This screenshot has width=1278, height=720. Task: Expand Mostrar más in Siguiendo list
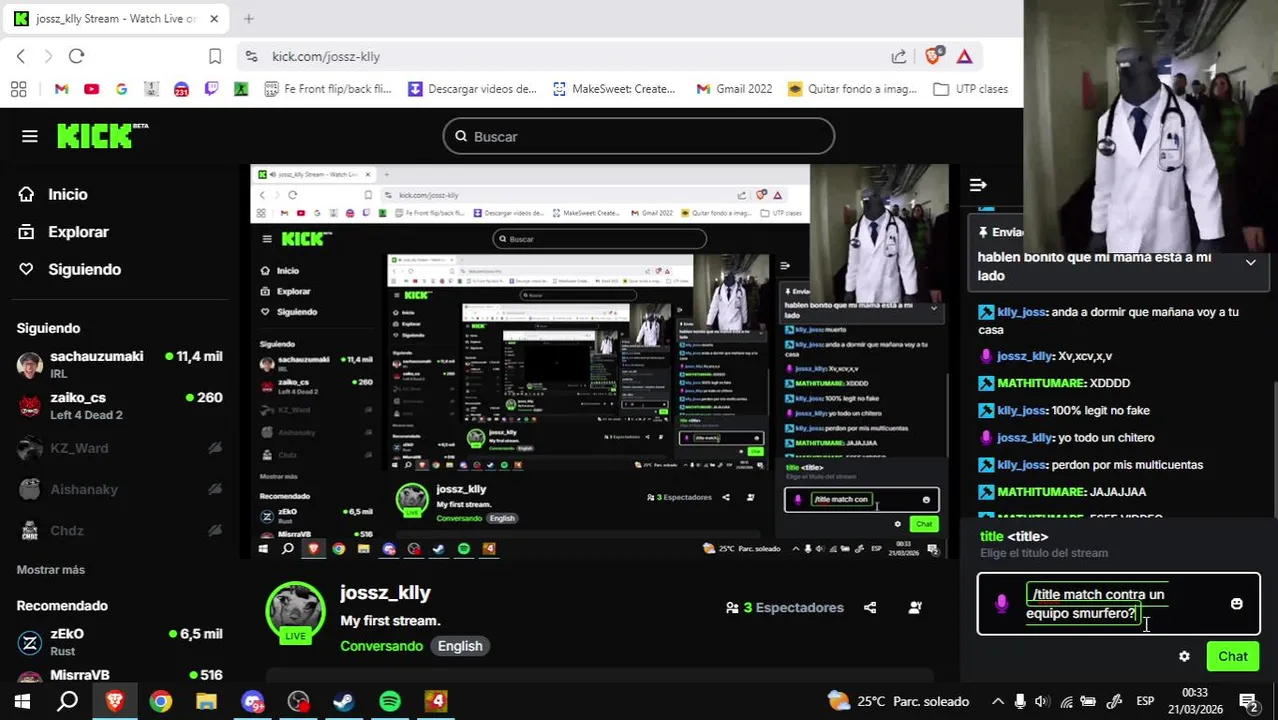pyautogui.click(x=51, y=569)
